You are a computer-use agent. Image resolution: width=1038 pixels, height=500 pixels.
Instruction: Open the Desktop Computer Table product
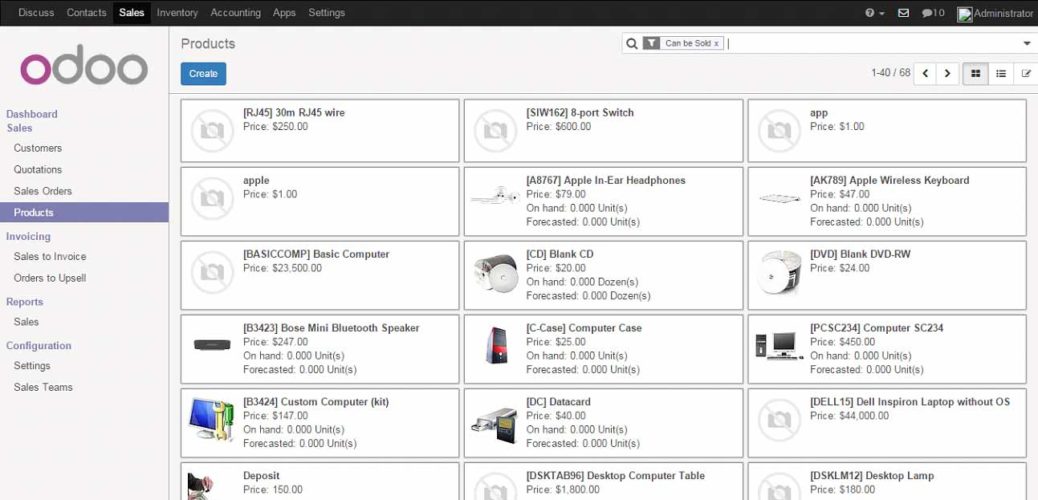click(603, 481)
